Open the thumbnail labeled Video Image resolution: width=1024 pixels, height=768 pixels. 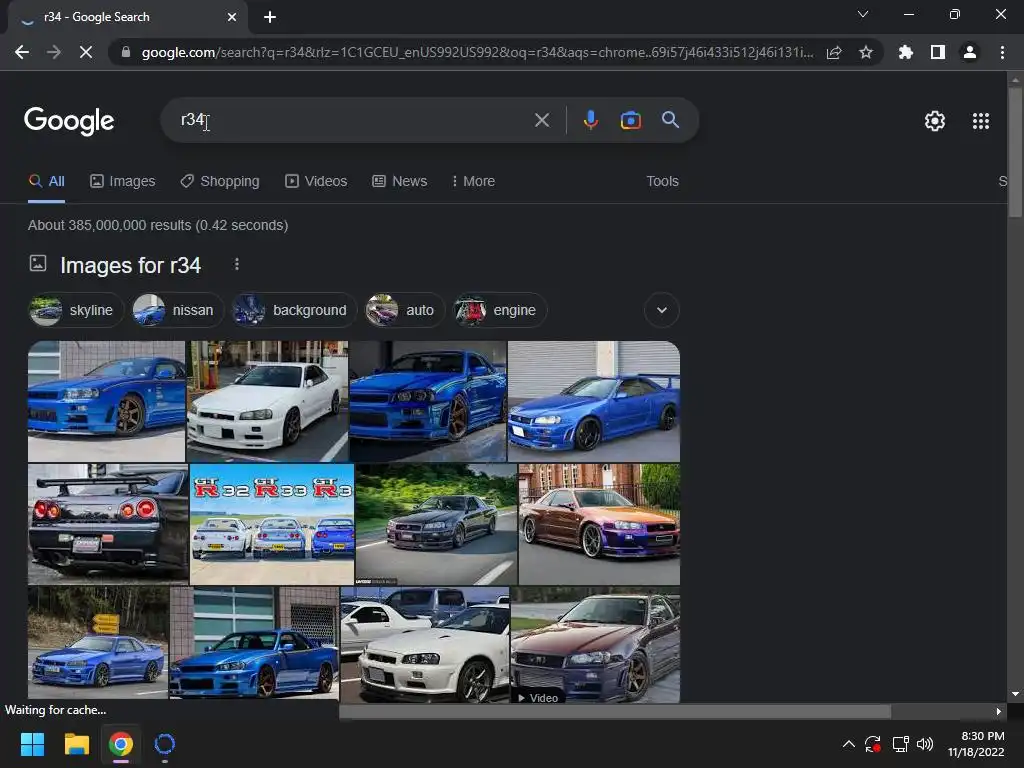[x=595, y=645]
